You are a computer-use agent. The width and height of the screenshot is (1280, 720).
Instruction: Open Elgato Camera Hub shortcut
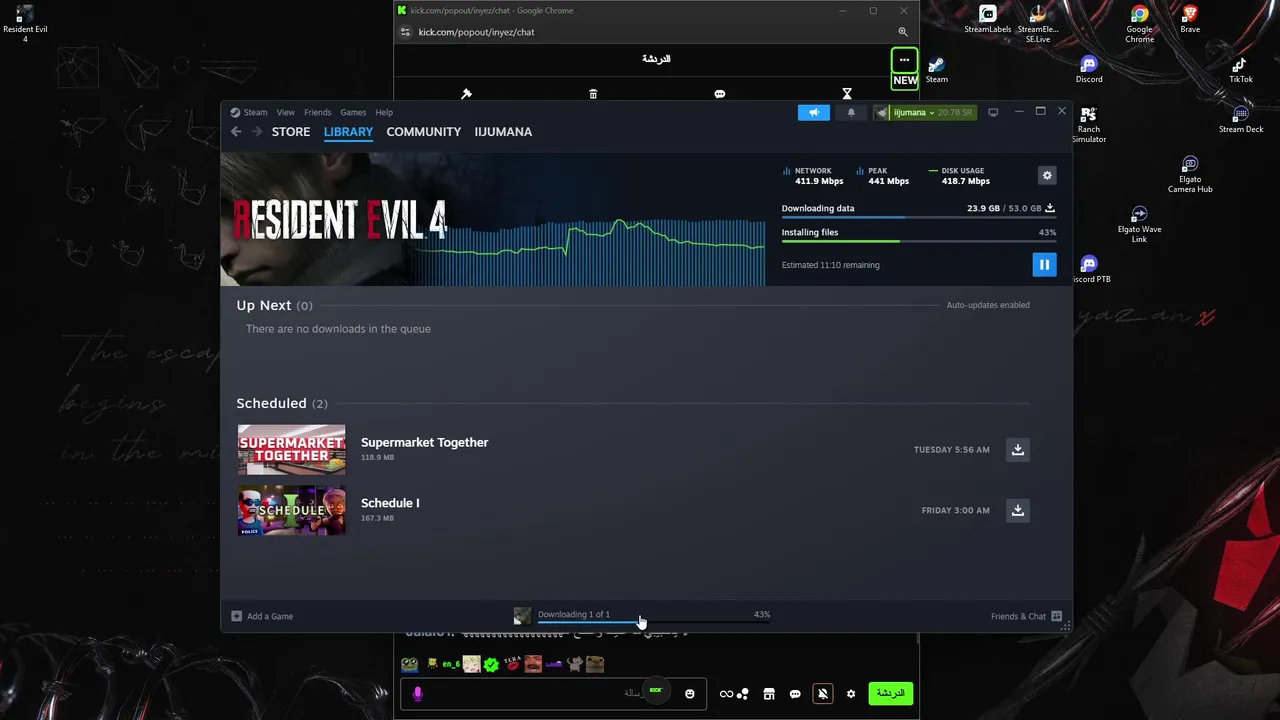[1190, 174]
